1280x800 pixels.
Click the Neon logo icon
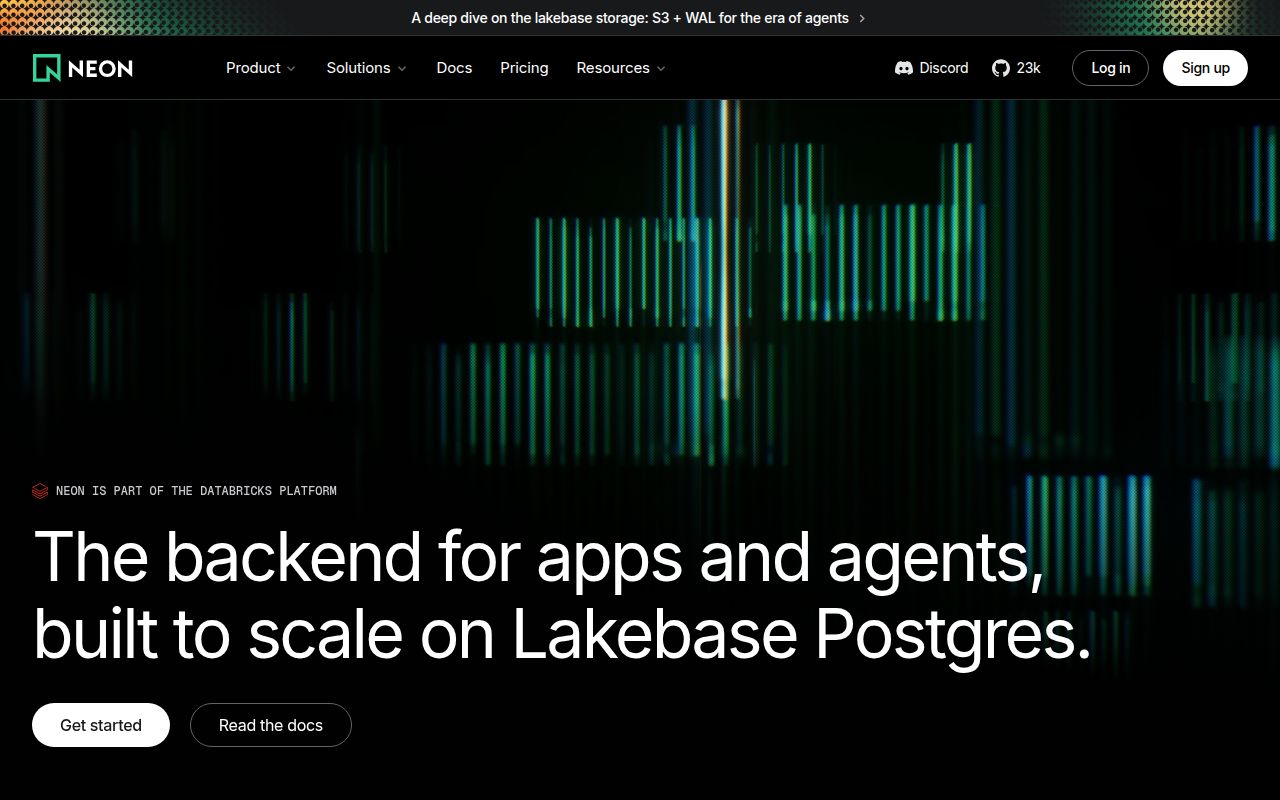point(46,68)
